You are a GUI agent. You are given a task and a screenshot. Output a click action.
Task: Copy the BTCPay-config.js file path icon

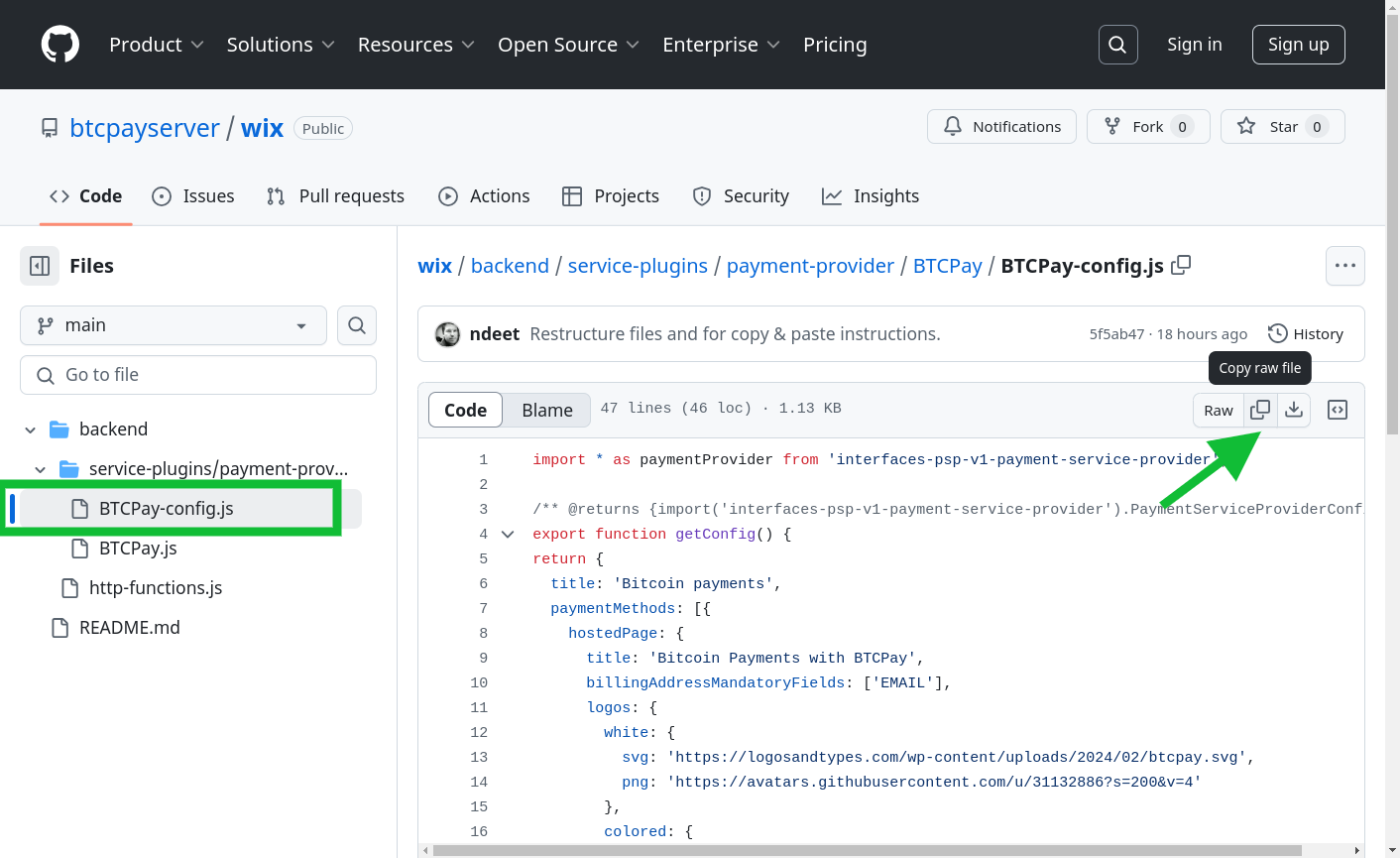[x=1180, y=266]
